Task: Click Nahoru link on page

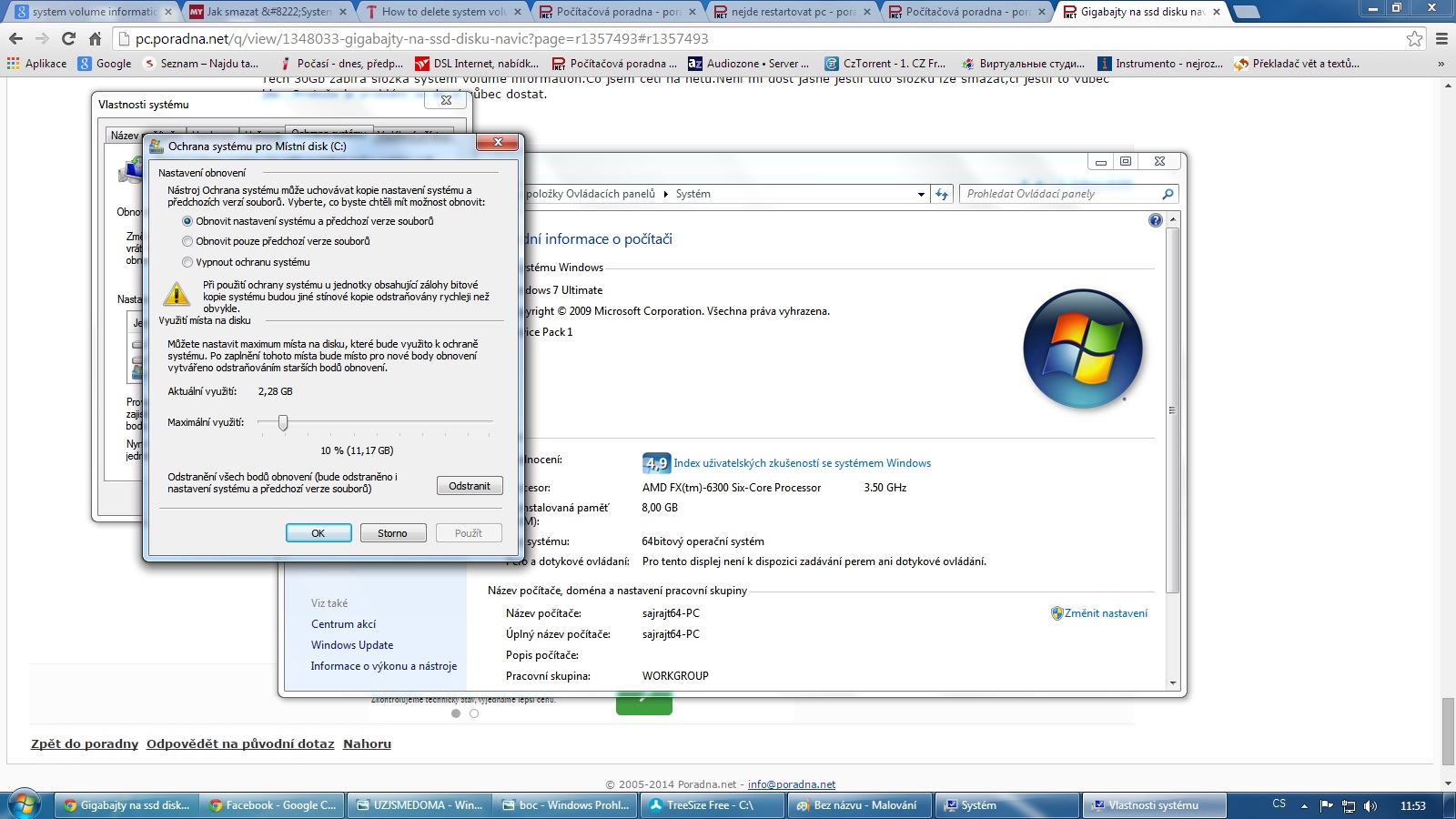Action: 368,743
